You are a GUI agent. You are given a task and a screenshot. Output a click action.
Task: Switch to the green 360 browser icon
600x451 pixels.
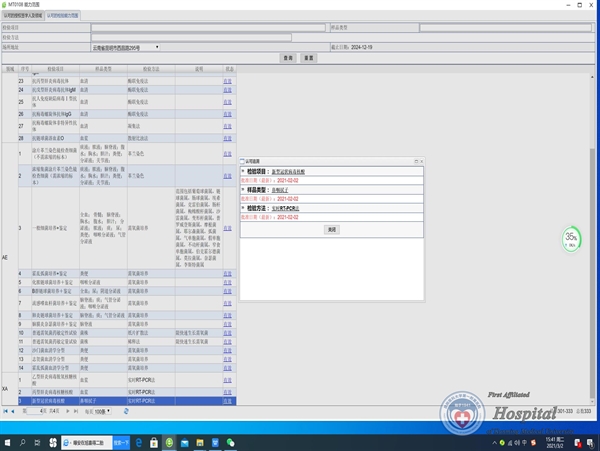coord(169,443)
